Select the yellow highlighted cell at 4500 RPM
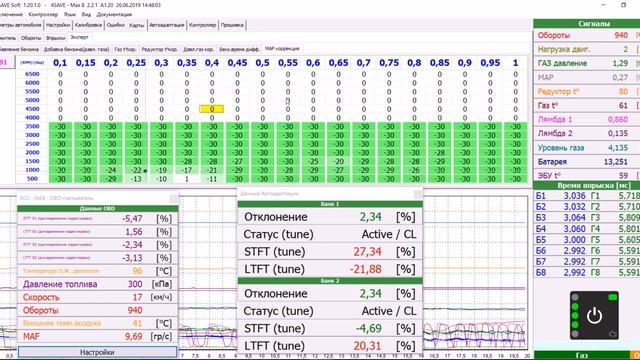This screenshot has width=640, height=360. coord(211,109)
